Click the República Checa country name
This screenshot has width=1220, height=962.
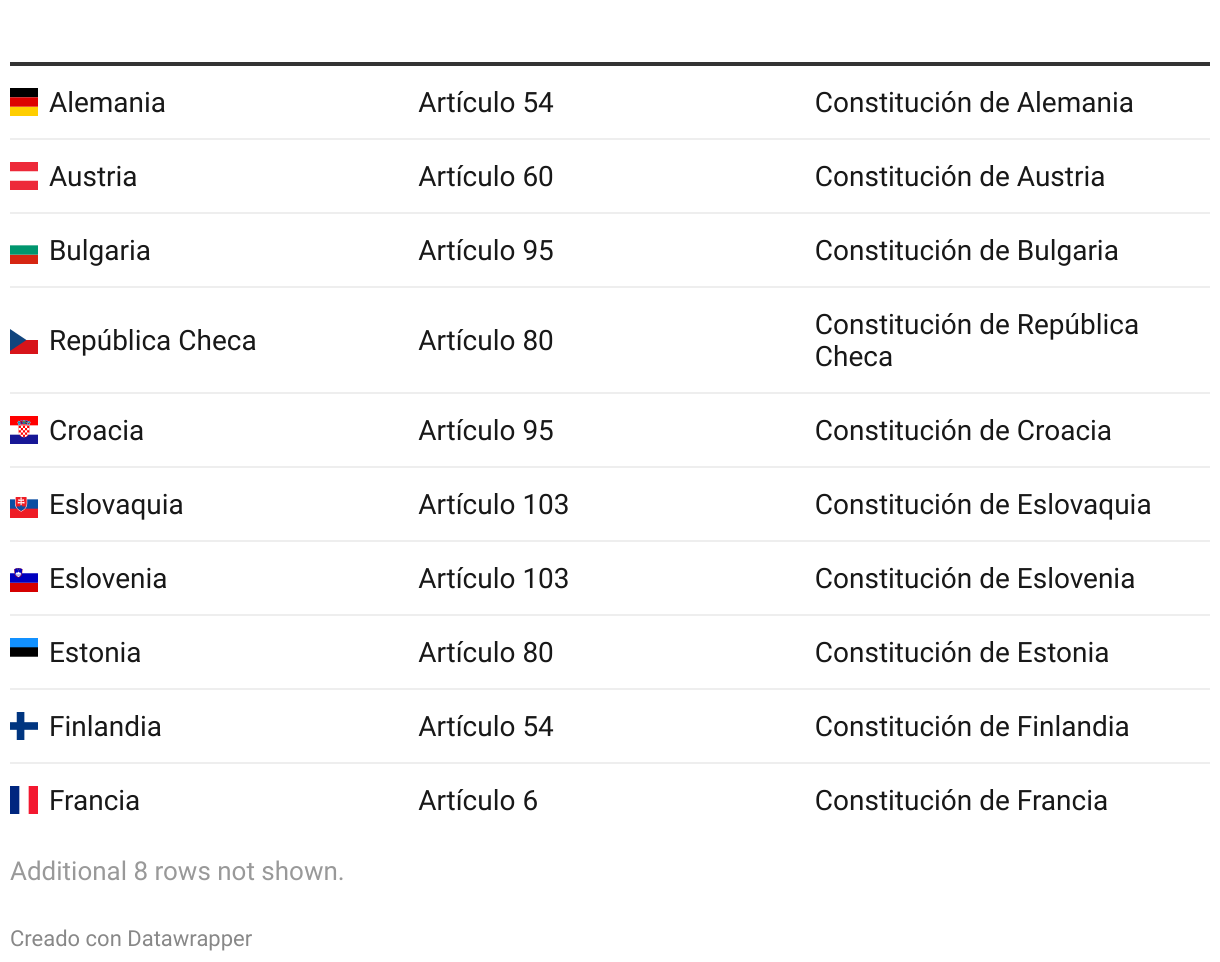(x=152, y=340)
